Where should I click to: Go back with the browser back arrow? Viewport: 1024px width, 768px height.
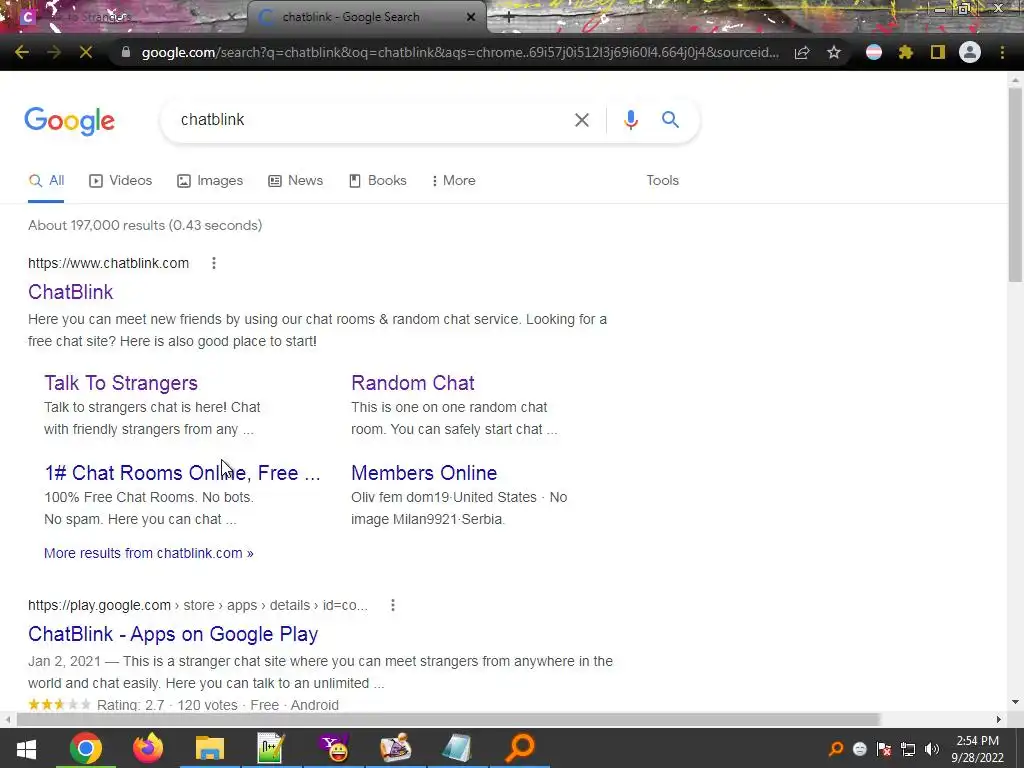pyautogui.click(x=22, y=52)
